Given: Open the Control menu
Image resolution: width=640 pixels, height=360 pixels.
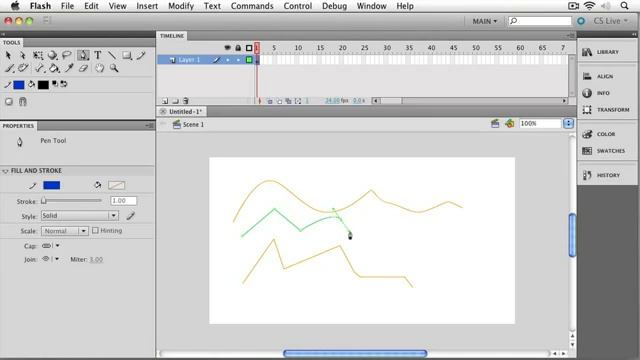Looking at the screenshot, I should [x=298, y=6].
